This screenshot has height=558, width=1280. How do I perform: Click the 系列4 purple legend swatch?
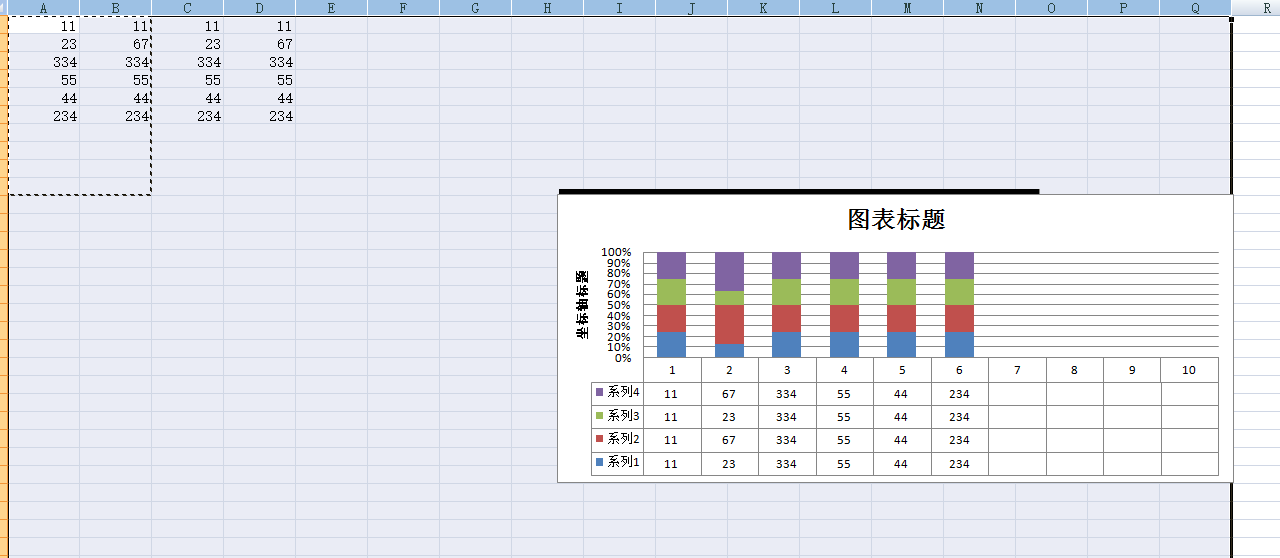(x=599, y=392)
